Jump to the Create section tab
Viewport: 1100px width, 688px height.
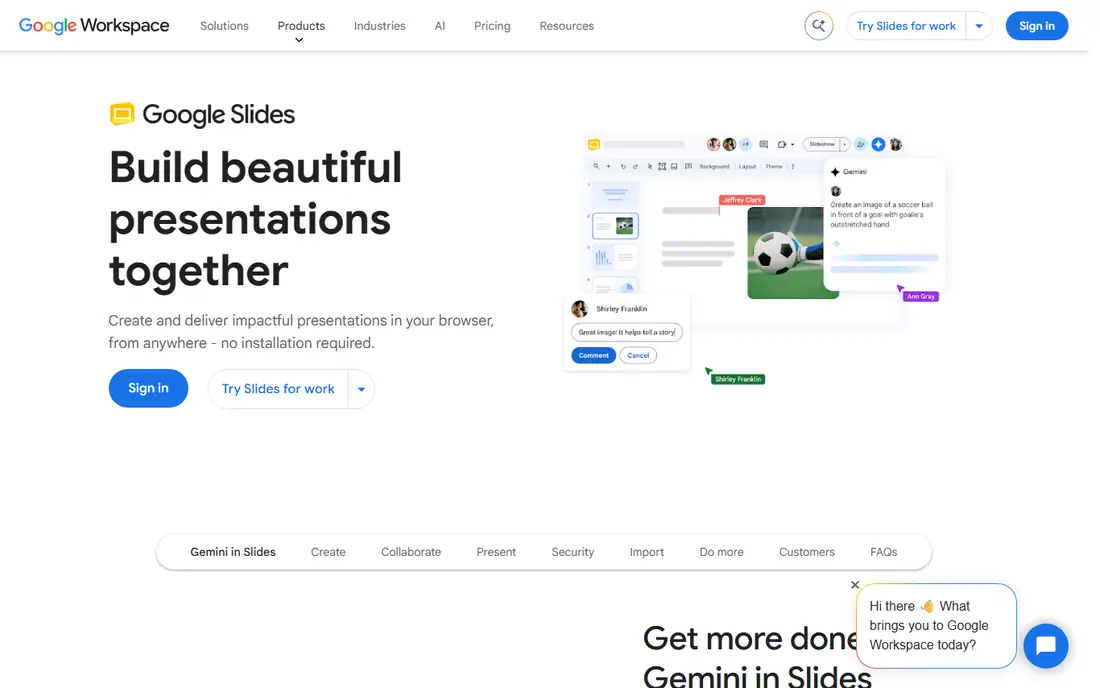(x=328, y=552)
